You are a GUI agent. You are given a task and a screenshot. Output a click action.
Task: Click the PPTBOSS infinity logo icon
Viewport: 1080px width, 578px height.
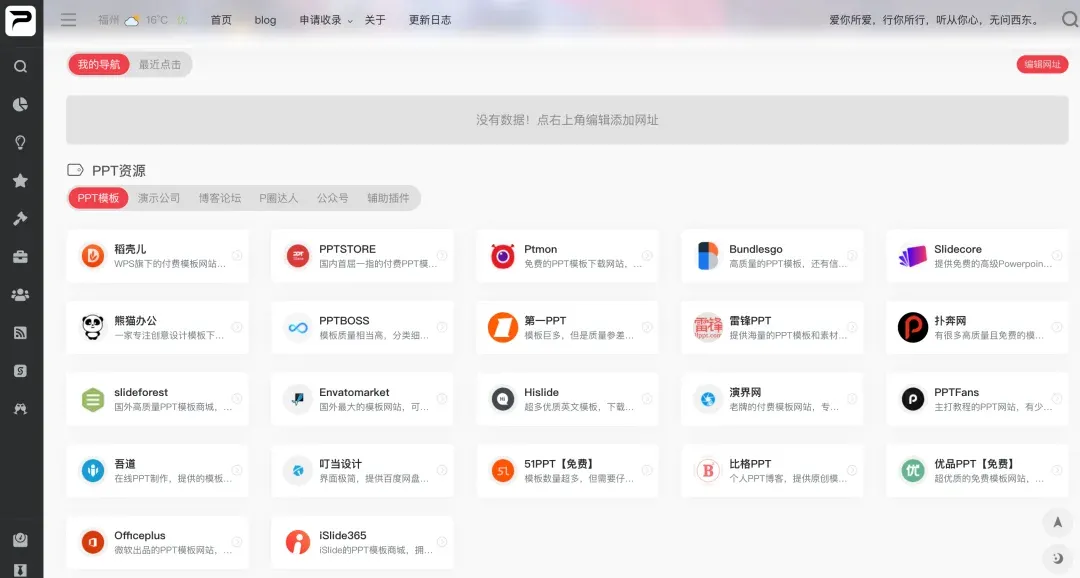pyautogui.click(x=298, y=327)
